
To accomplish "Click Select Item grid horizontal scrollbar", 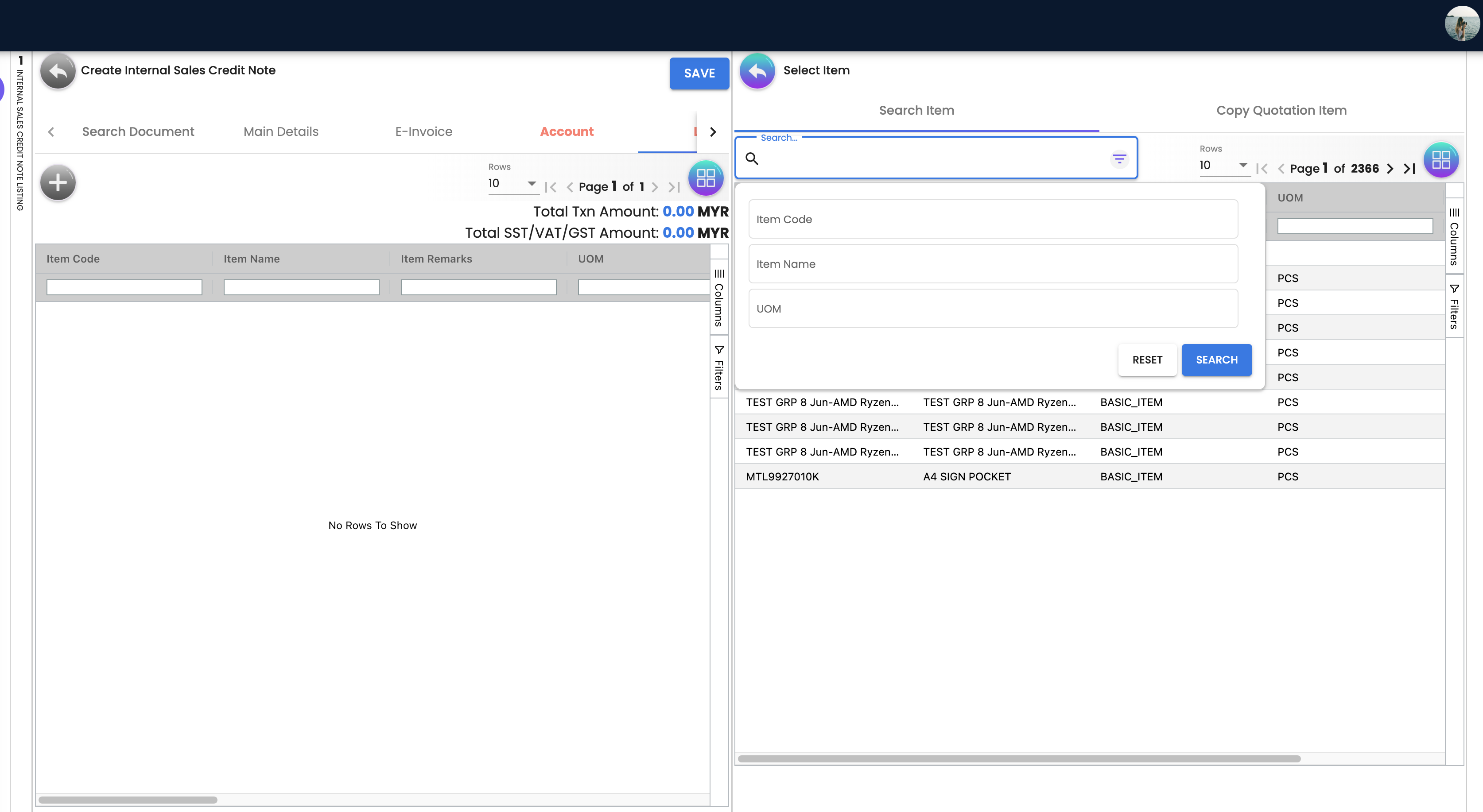I will pyautogui.click(x=1019, y=759).
